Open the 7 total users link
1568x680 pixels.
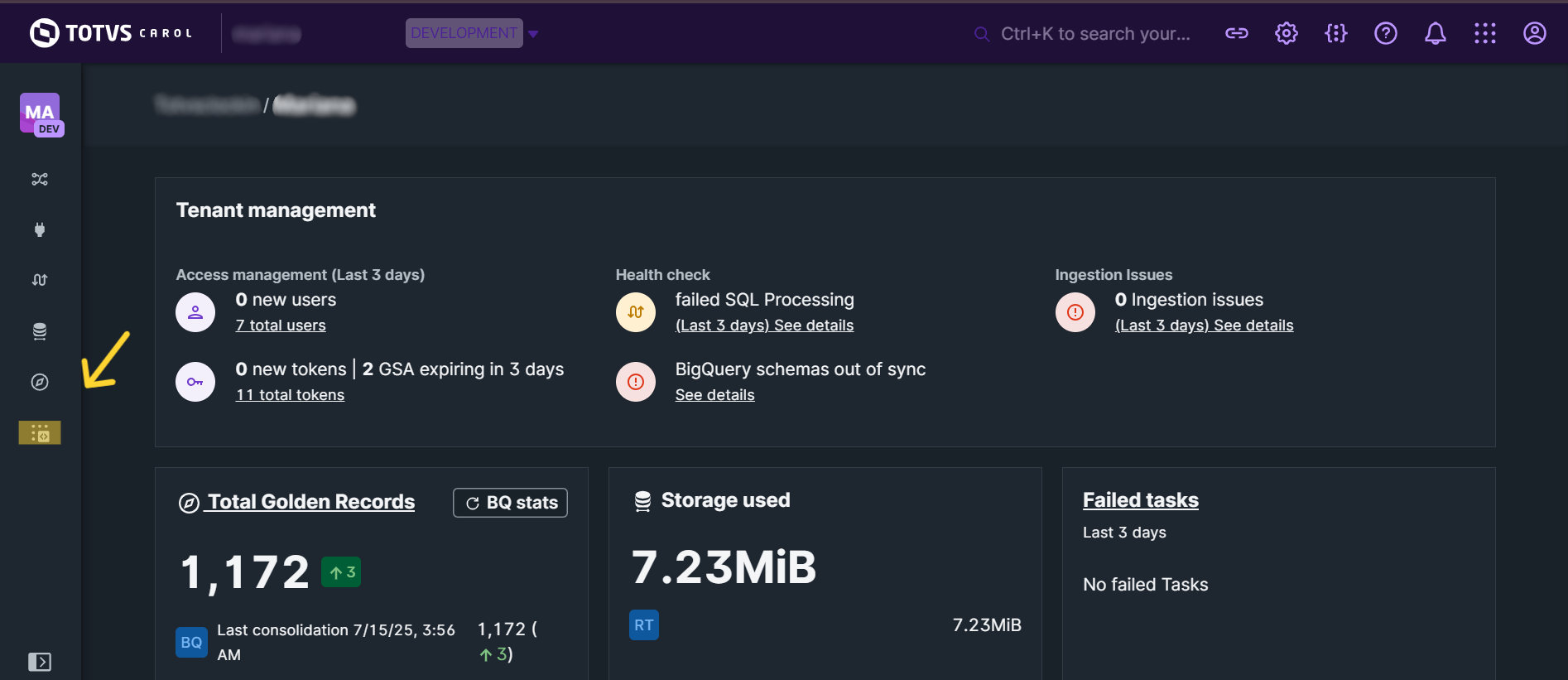click(281, 326)
